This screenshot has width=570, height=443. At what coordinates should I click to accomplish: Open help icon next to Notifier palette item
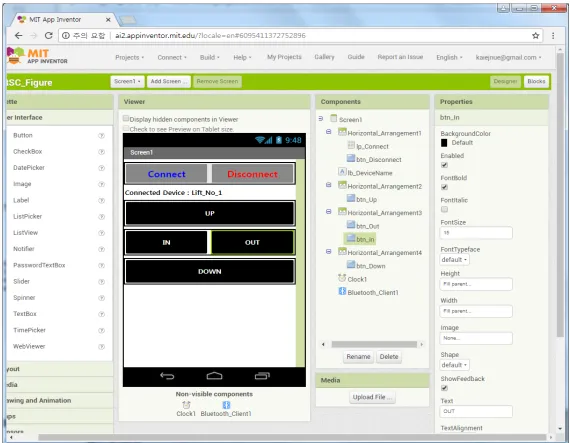101,249
